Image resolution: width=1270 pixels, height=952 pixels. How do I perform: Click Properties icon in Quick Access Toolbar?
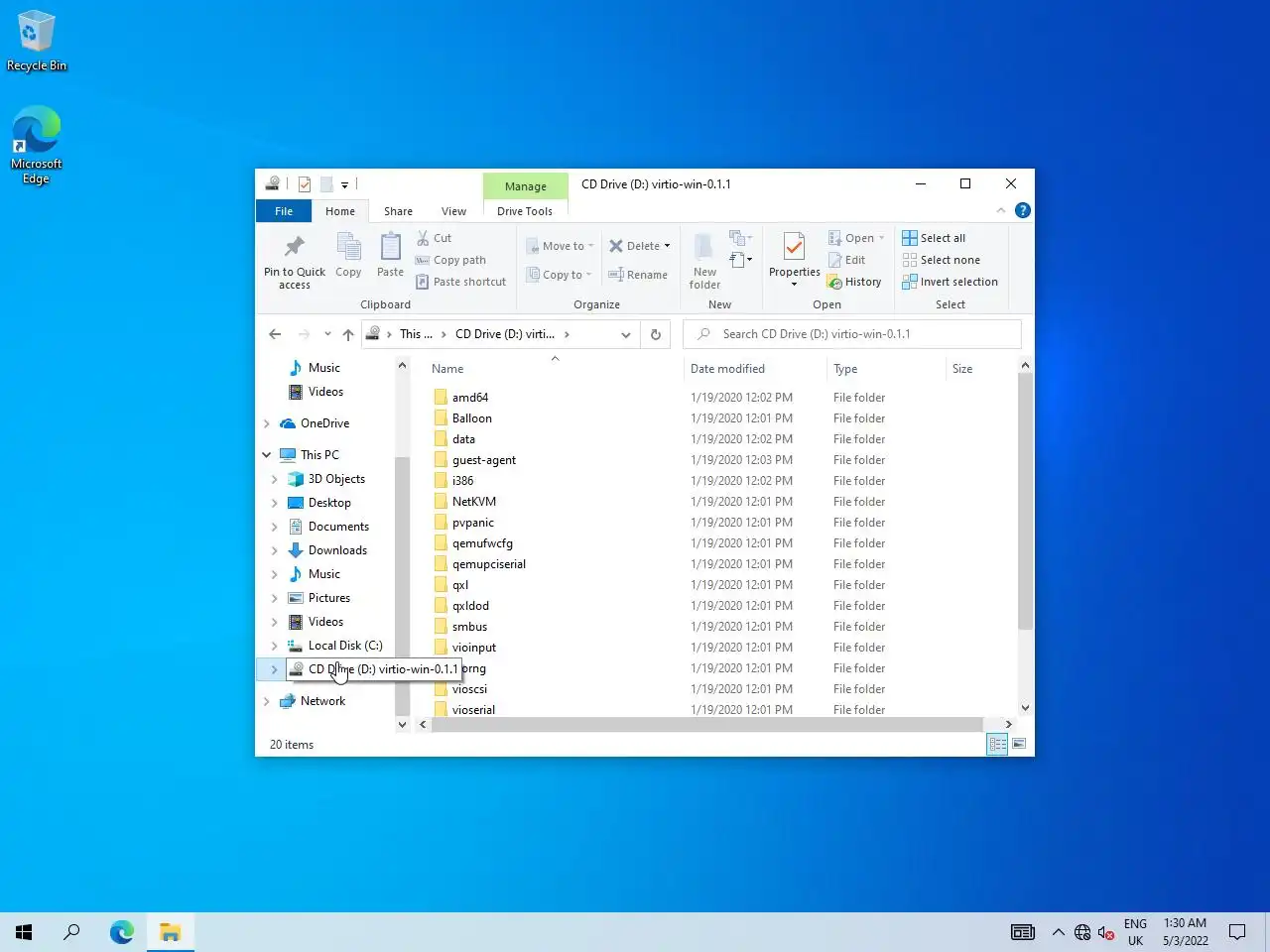pos(305,184)
